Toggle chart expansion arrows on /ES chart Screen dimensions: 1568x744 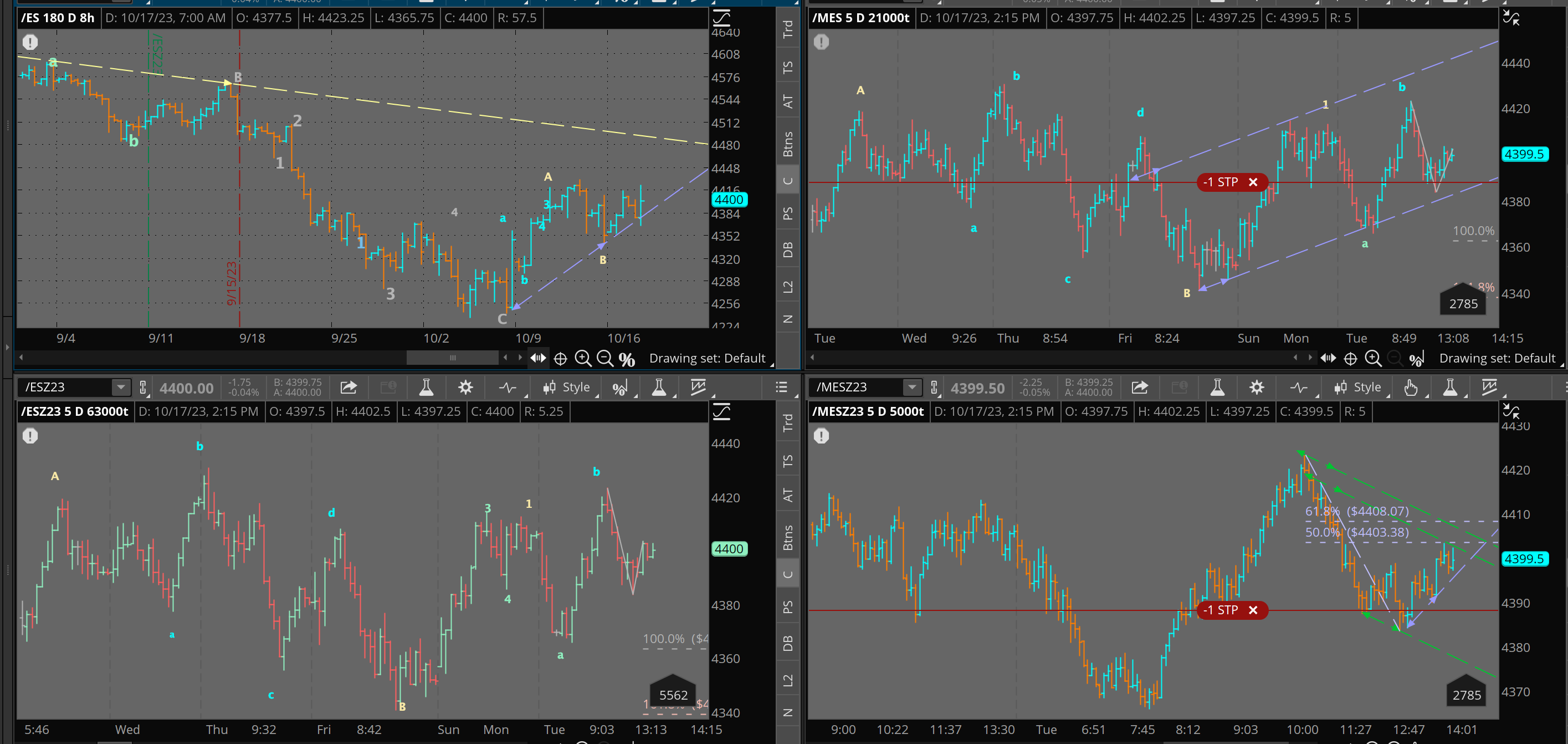[538, 358]
